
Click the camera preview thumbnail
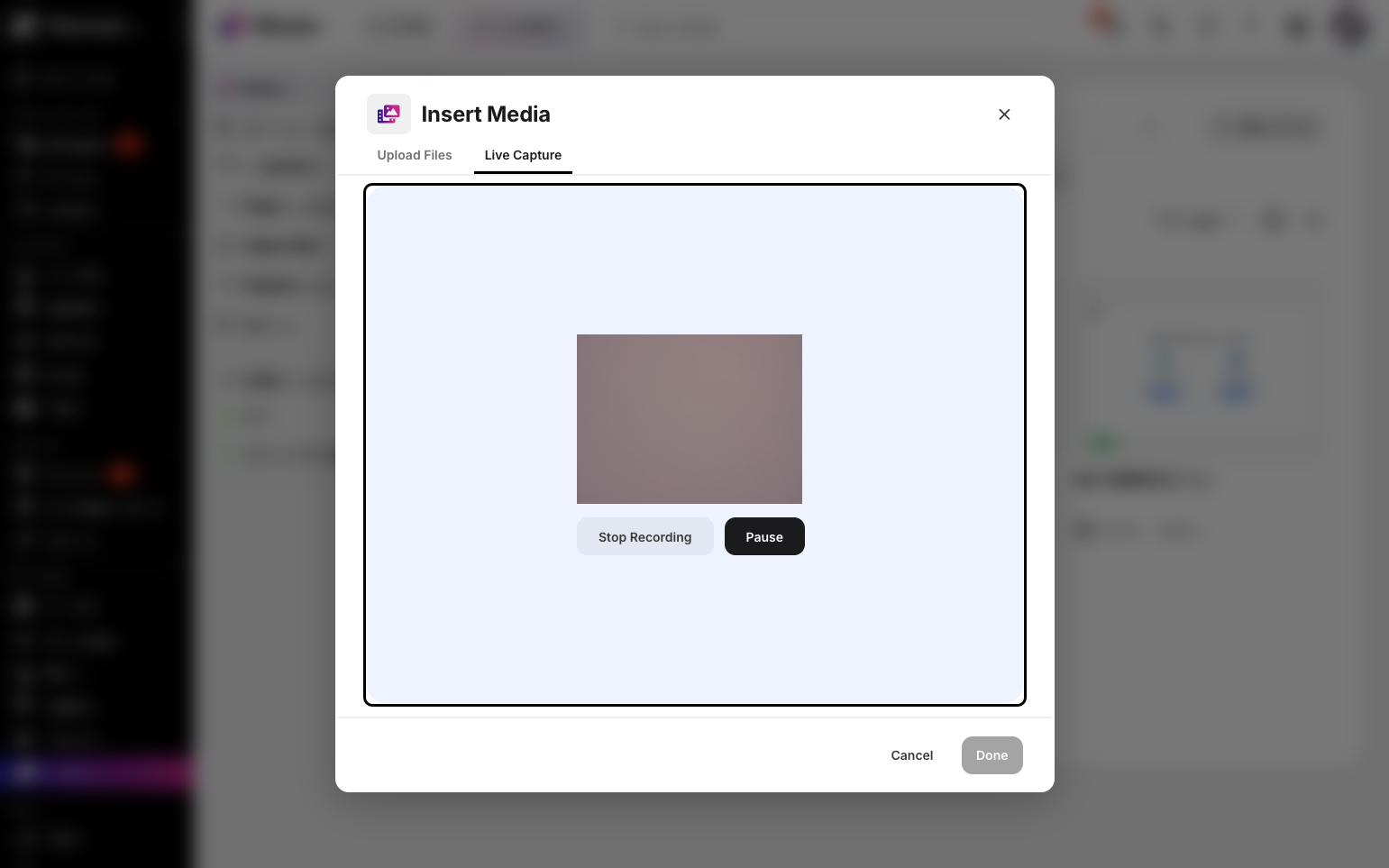690,419
